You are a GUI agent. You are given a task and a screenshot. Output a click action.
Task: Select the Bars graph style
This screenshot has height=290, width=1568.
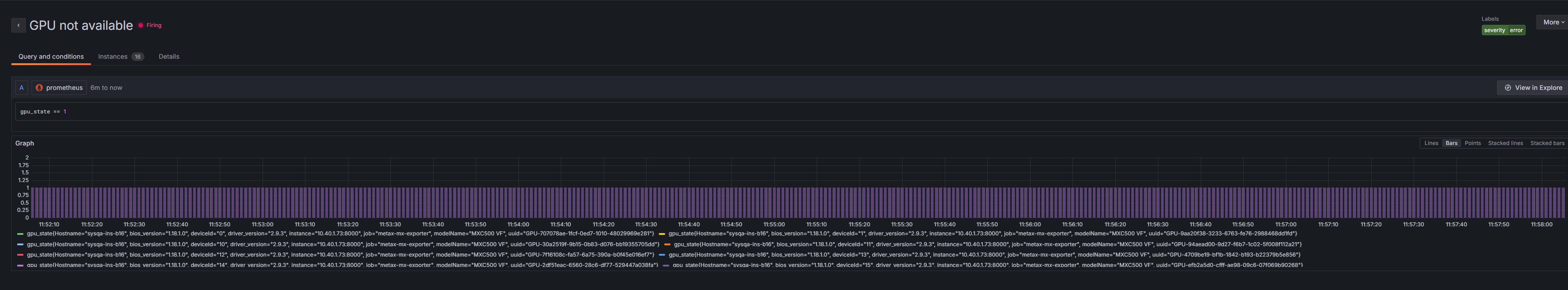coord(1451,143)
